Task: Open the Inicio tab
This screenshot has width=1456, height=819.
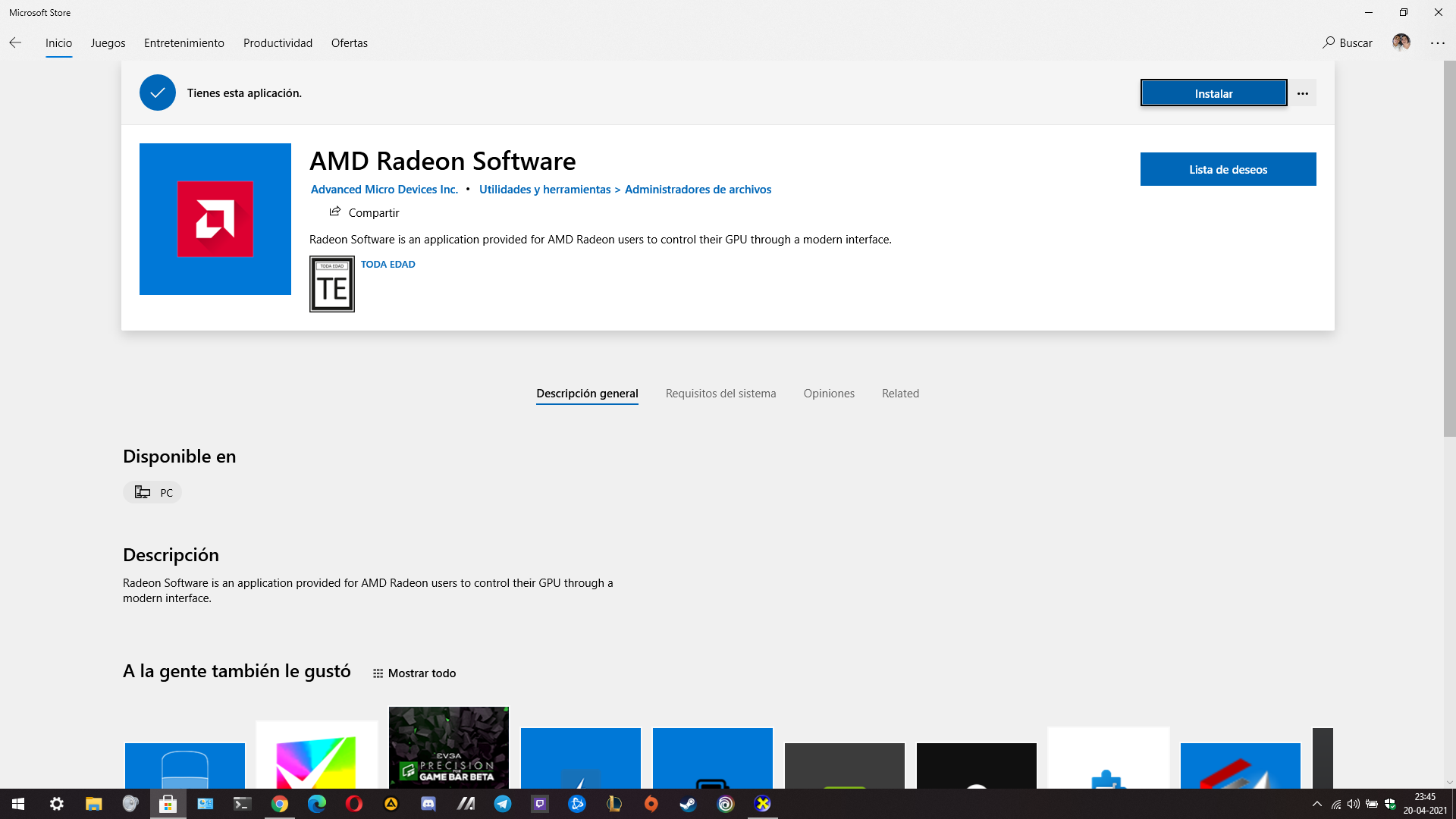Action: coord(58,43)
